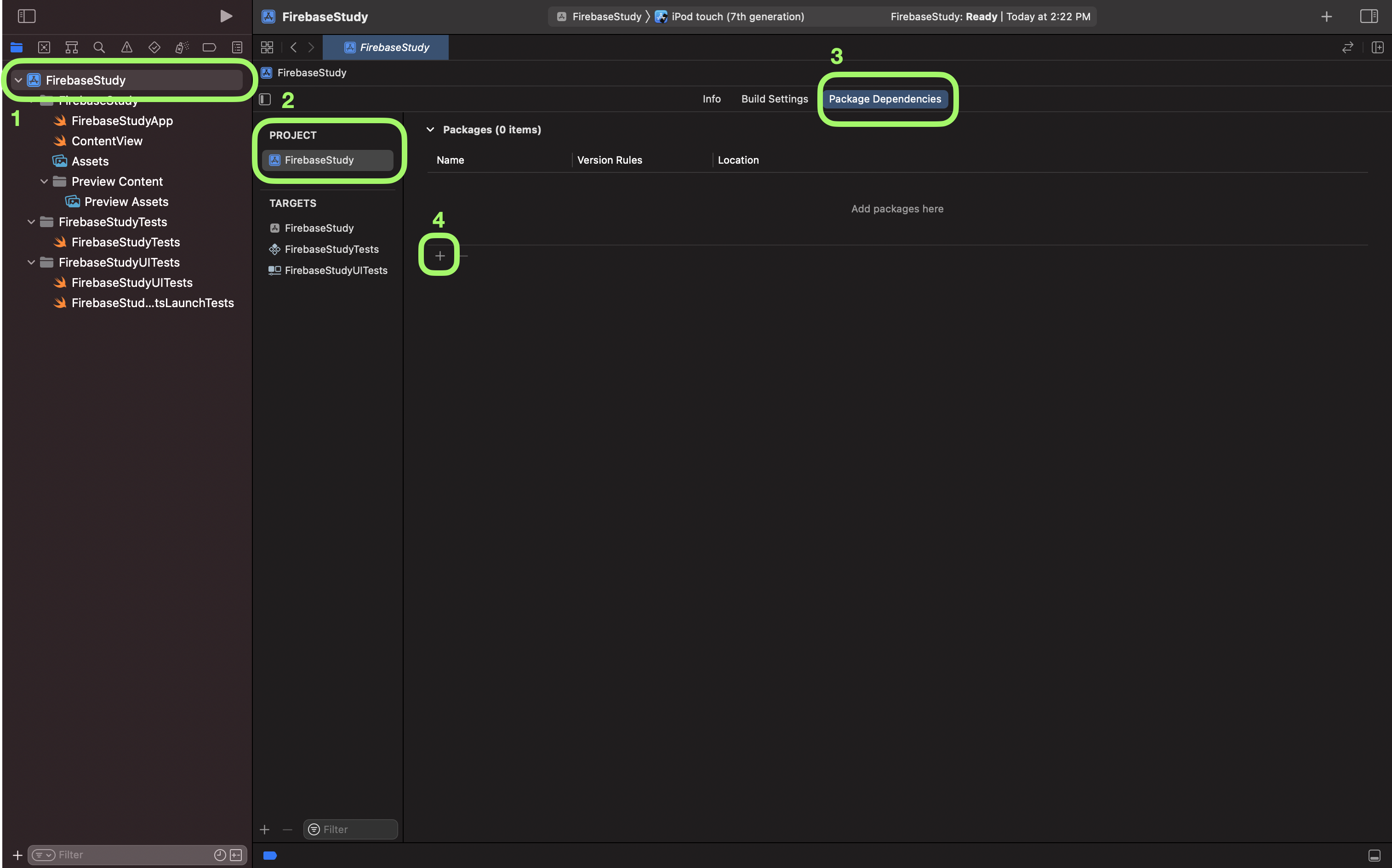Viewport: 1392px width, 868px height.
Task: Choose FirebaseStudy scheme in toolbar
Action: click(599, 17)
